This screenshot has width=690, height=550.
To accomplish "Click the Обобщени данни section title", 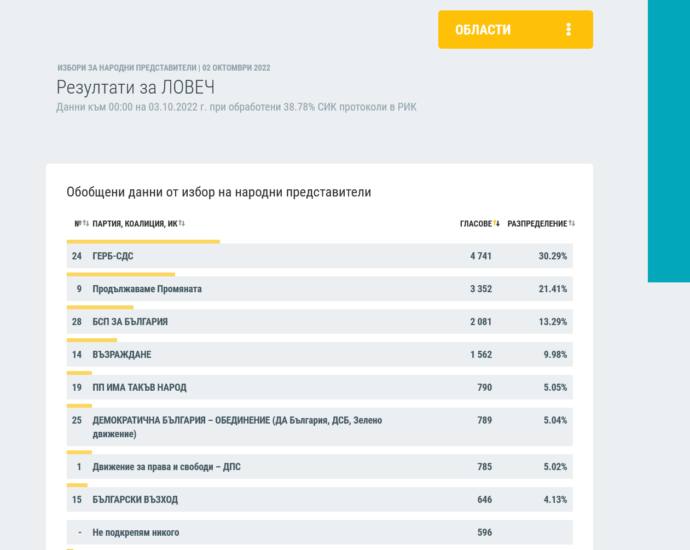I will click(219, 192).
